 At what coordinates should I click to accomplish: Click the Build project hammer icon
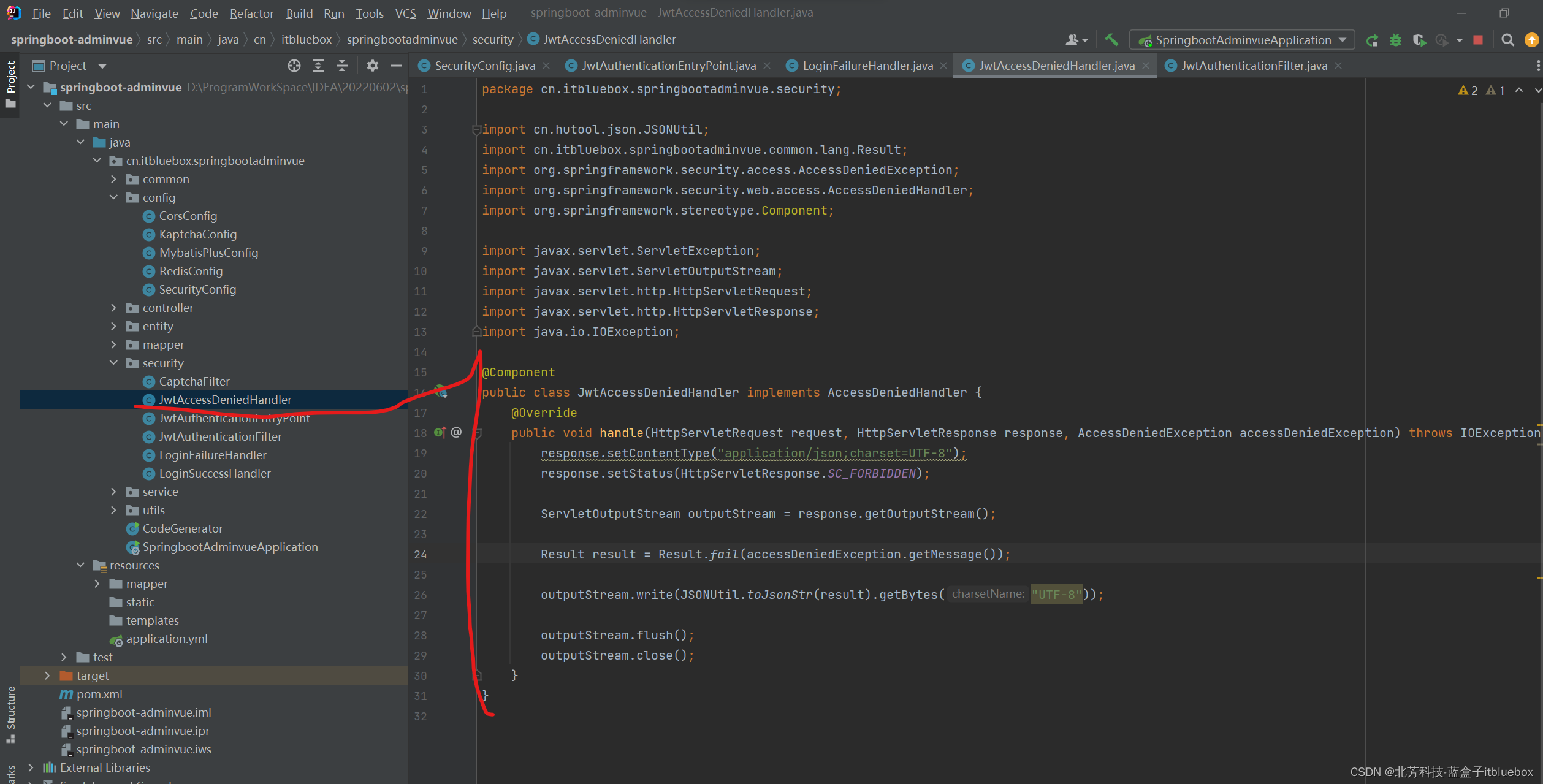[1111, 40]
